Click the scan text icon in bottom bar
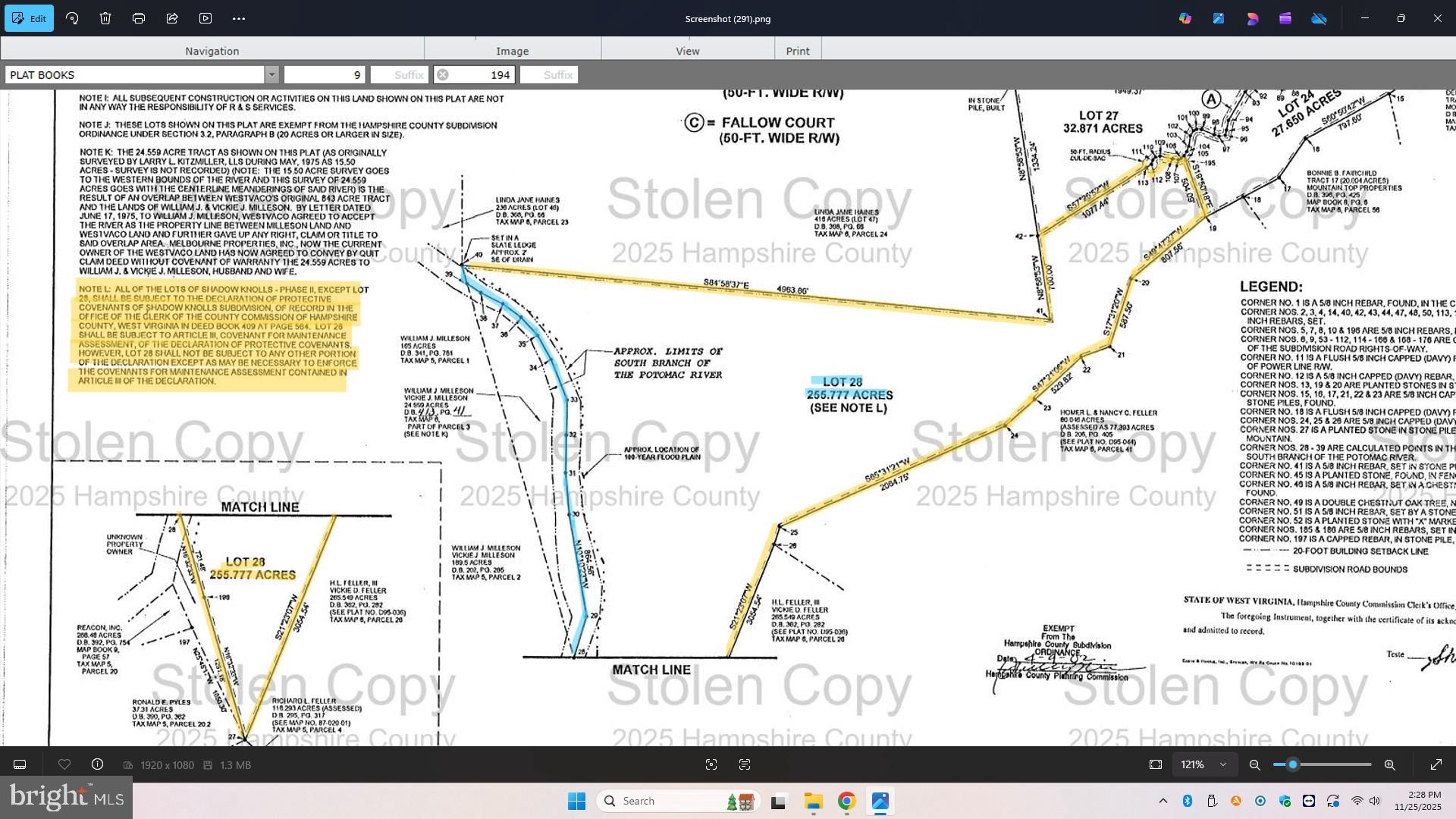 coord(745,764)
